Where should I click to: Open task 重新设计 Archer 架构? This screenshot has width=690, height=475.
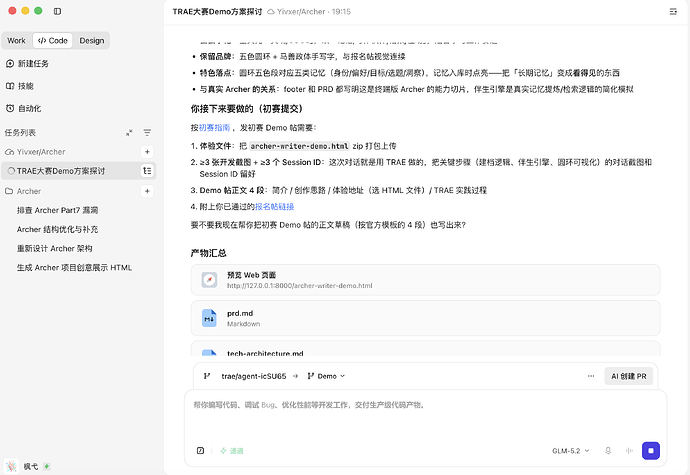(x=55, y=248)
